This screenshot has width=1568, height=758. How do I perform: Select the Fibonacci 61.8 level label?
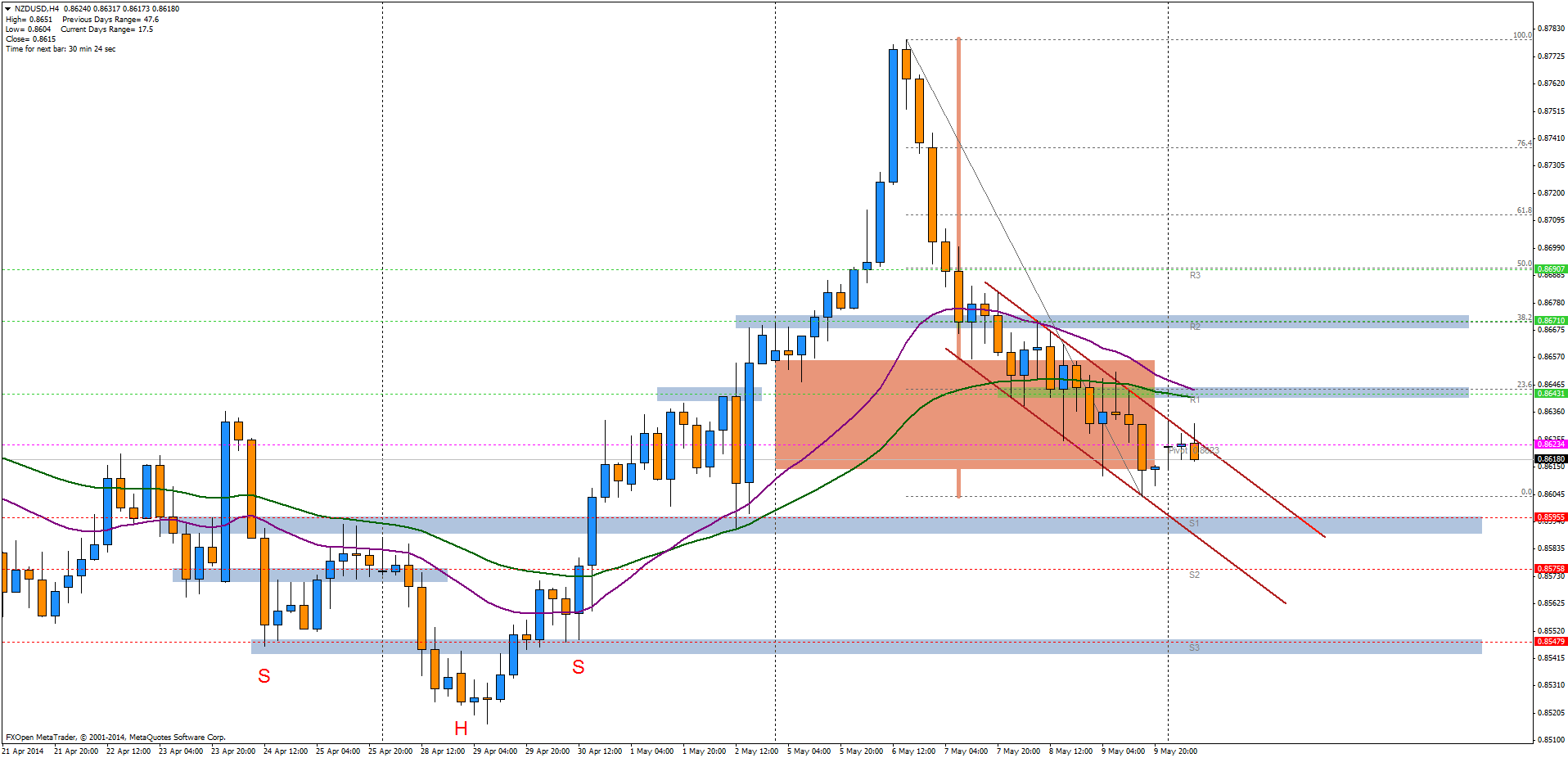1523,210
